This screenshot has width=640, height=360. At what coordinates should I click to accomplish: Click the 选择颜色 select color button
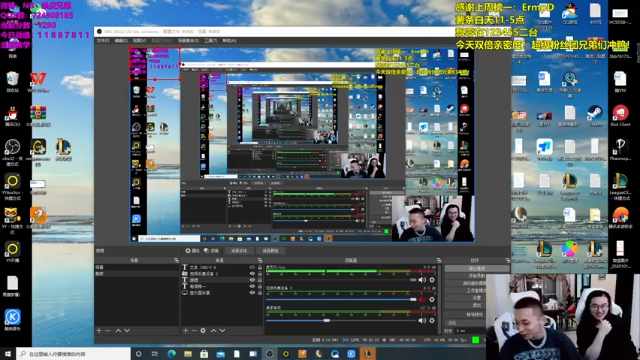tap(270, 251)
